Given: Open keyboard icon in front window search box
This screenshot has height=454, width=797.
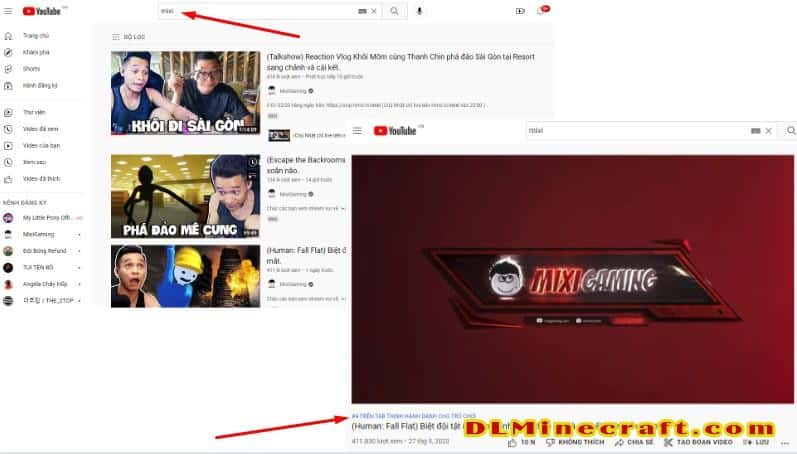Looking at the screenshot, I should click(755, 131).
